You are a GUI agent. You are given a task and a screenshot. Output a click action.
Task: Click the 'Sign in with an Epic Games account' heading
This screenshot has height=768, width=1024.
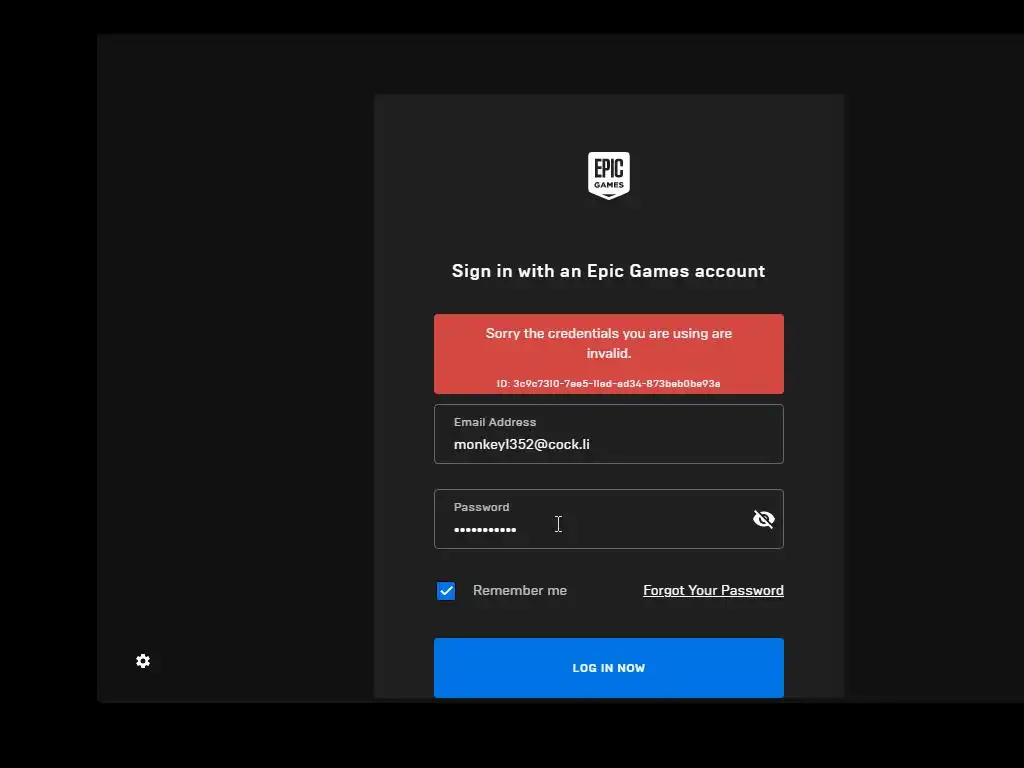coord(609,271)
